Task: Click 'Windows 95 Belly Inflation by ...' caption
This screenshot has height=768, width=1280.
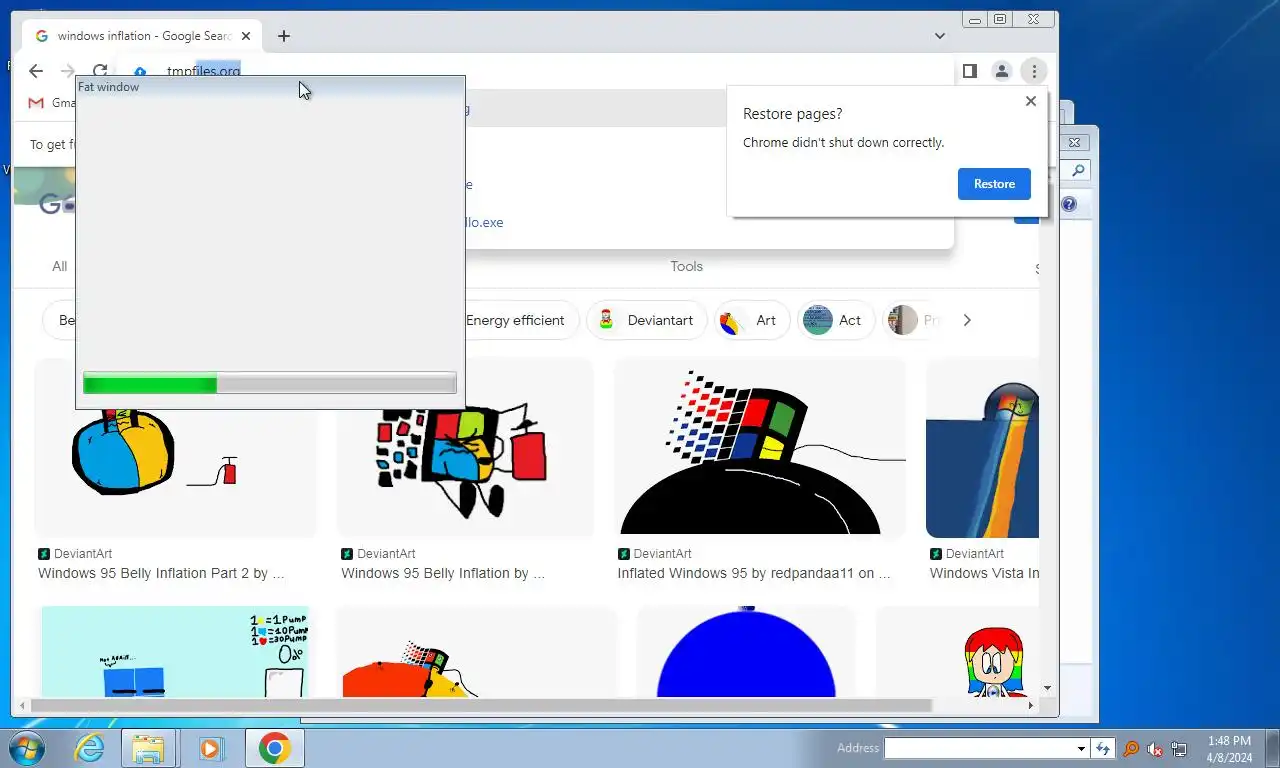Action: click(443, 574)
